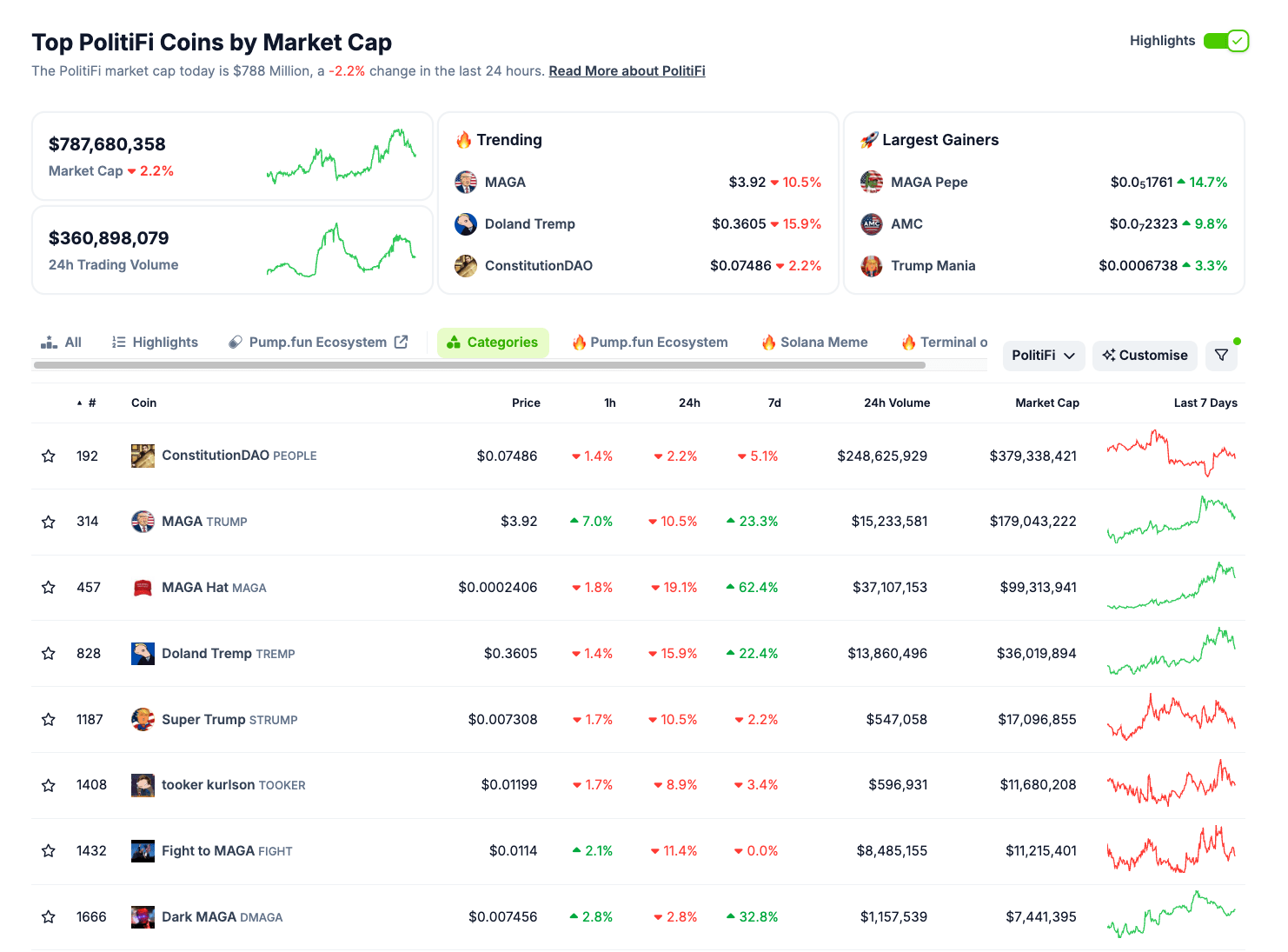Sort table by Price column header
This screenshot has height=952, width=1288.
tap(526, 403)
